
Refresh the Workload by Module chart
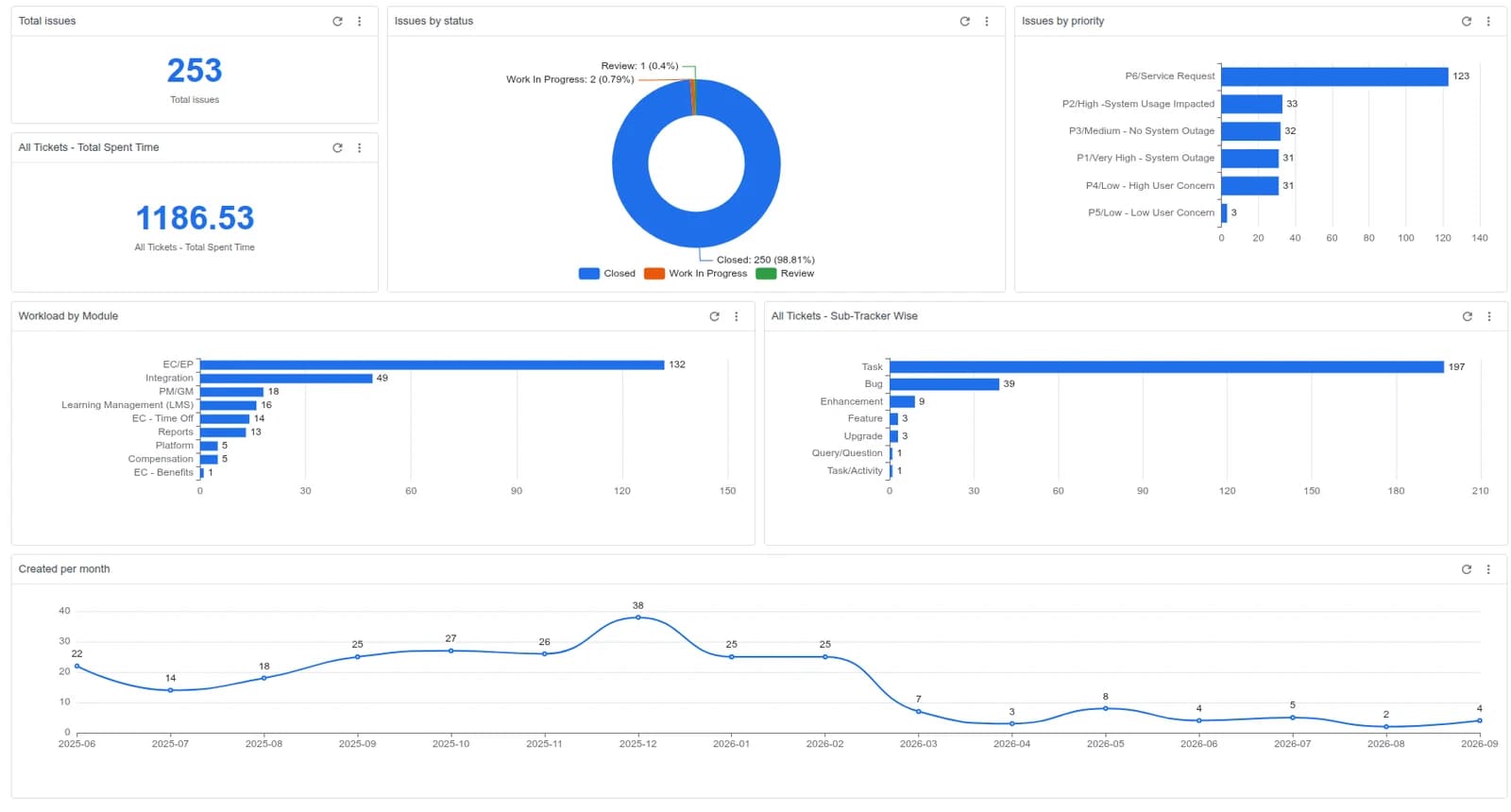tap(714, 316)
